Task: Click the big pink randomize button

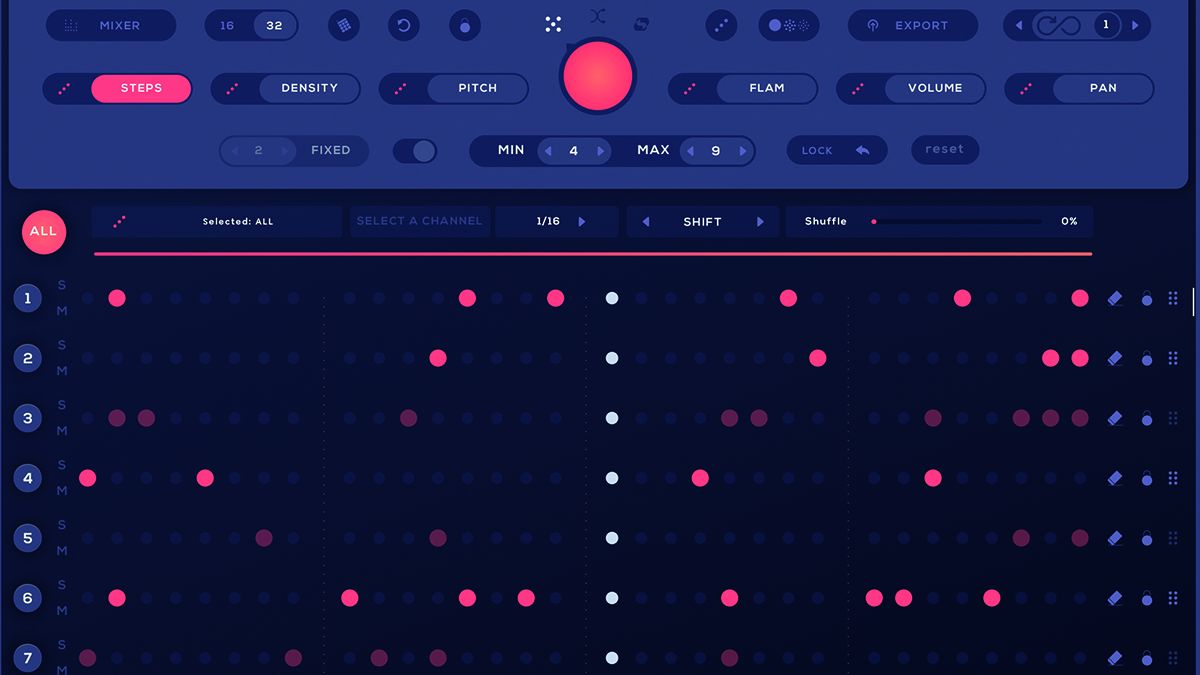Action: coord(598,77)
